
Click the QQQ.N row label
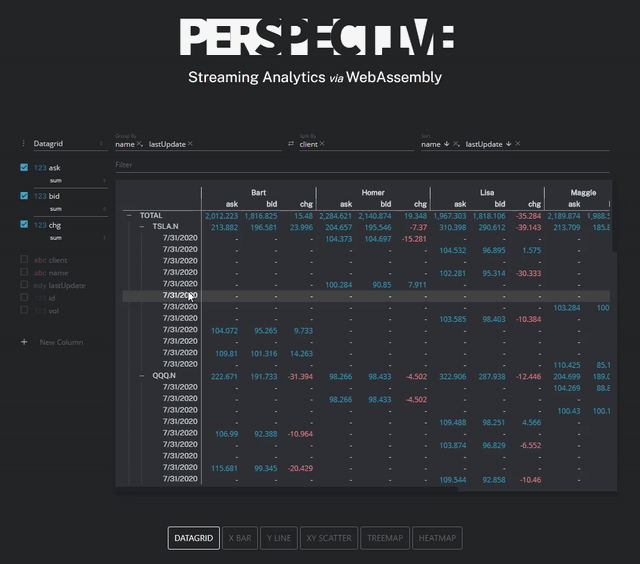coord(164,375)
